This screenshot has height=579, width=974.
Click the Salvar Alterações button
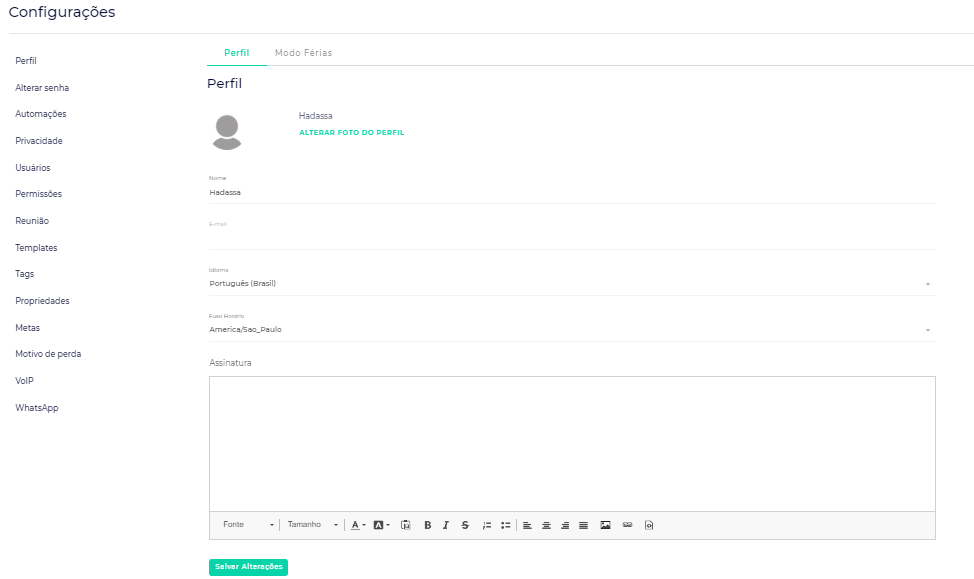point(248,567)
